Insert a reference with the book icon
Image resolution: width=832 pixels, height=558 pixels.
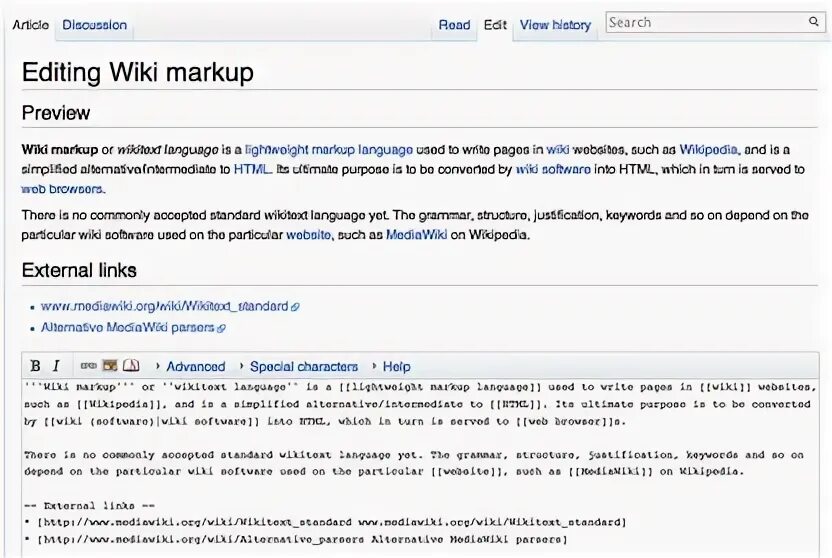(131, 365)
